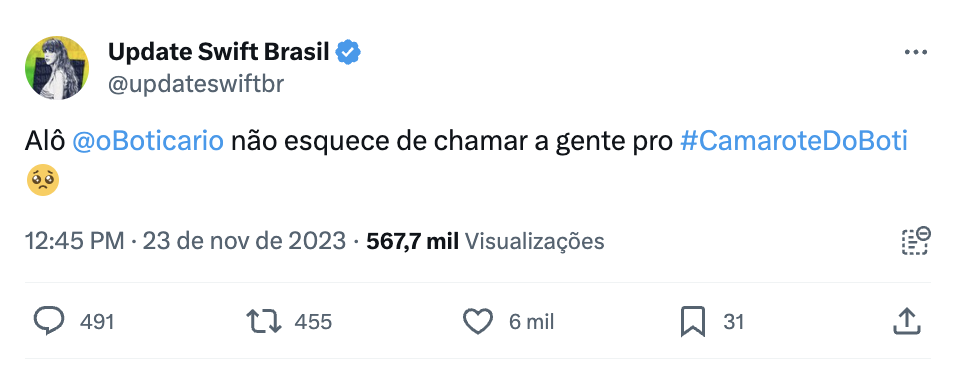Open the Update Swift Brasil display name
Screen dimensions: 954x376
point(218,52)
